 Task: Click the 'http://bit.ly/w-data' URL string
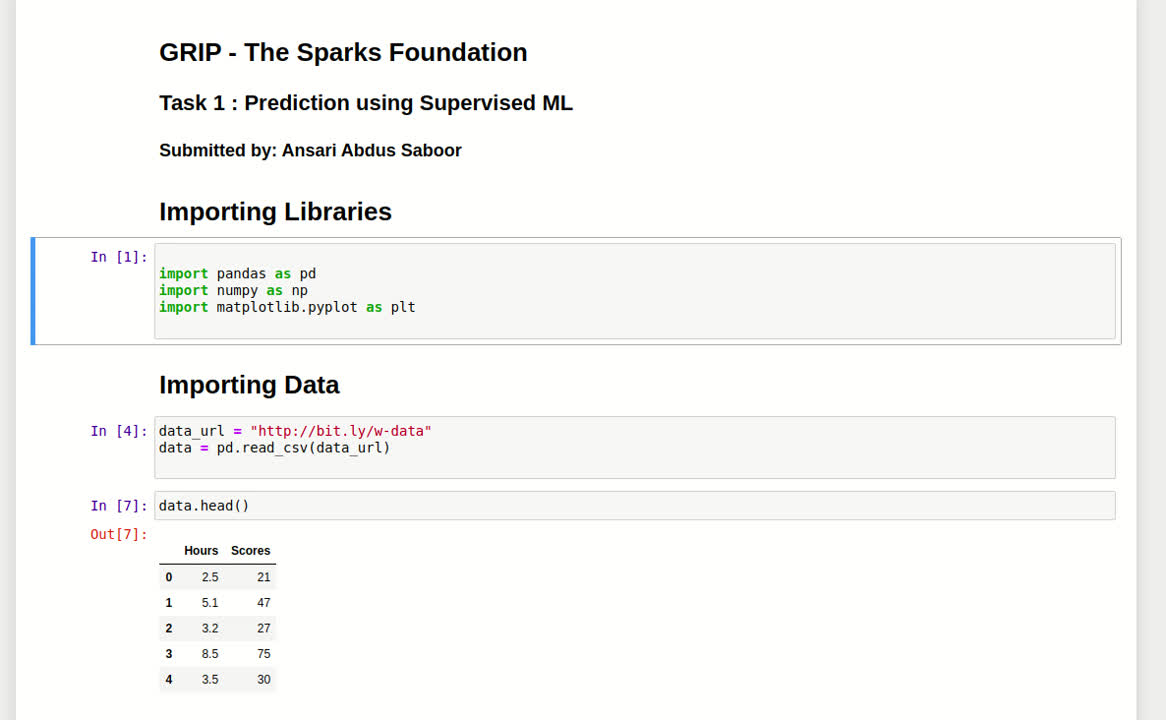(x=341, y=431)
